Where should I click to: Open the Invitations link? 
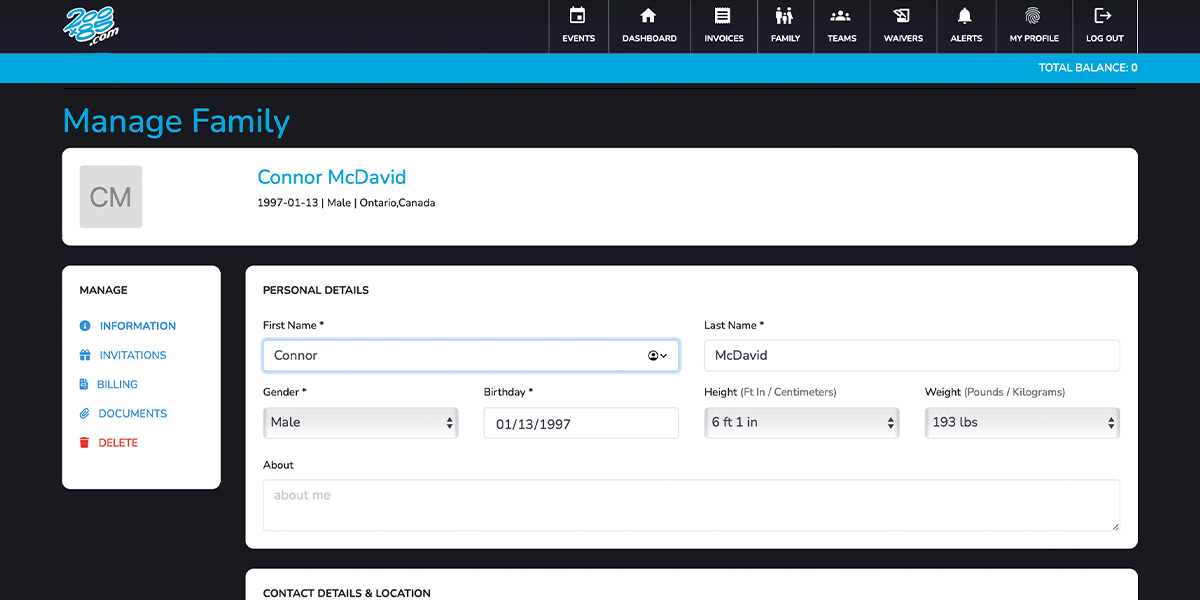pyautogui.click(x=133, y=355)
